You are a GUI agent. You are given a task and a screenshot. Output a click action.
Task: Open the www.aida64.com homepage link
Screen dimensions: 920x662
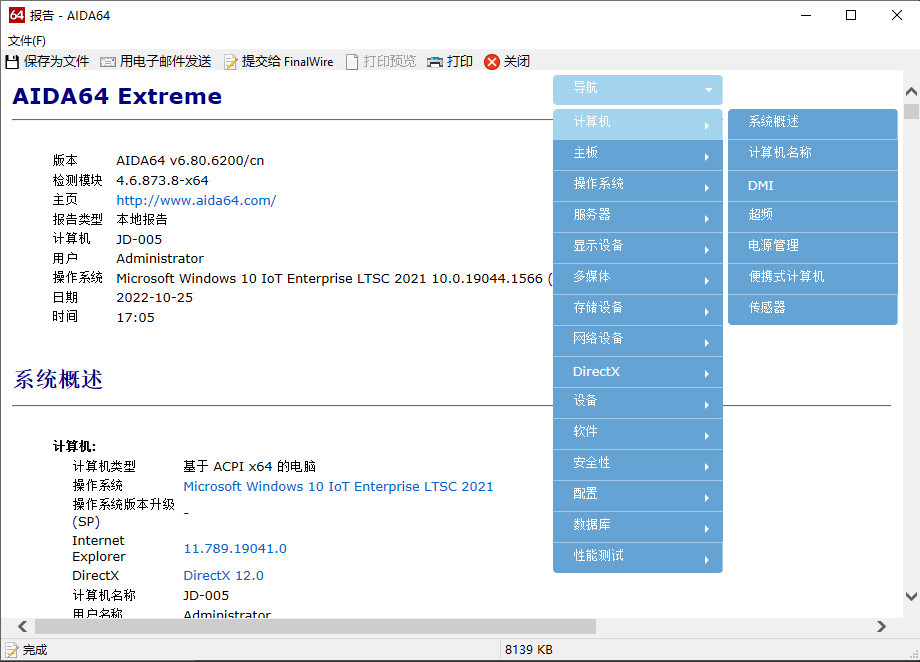196,200
